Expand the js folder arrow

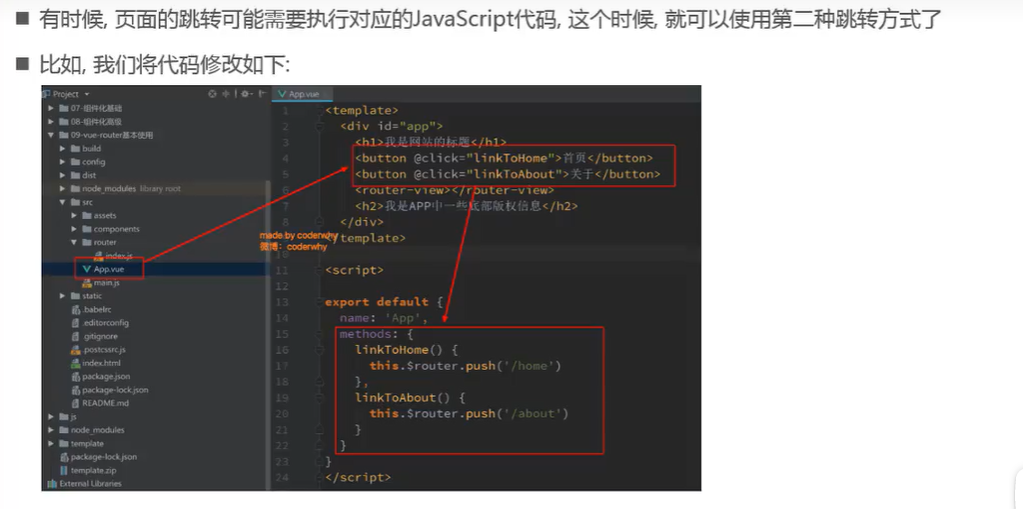(x=51, y=416)
